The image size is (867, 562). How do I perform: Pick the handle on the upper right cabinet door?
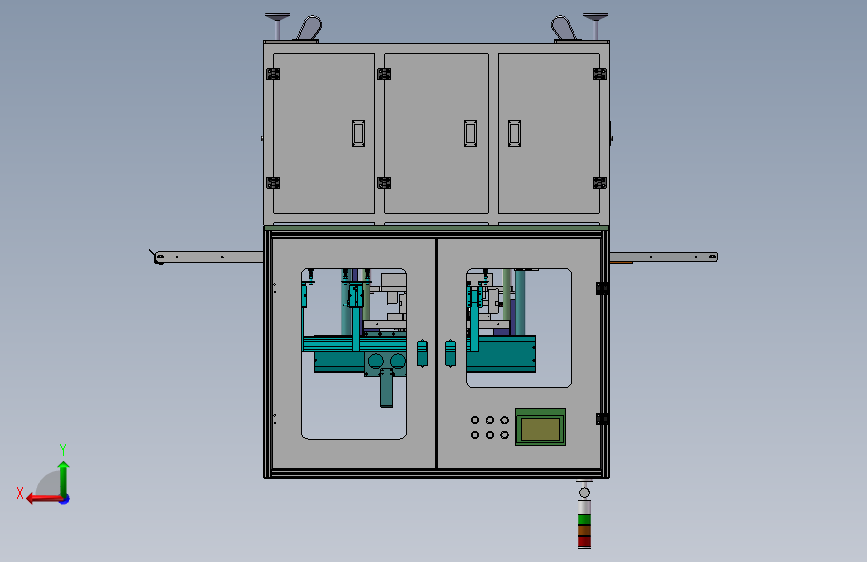(514, 133)
